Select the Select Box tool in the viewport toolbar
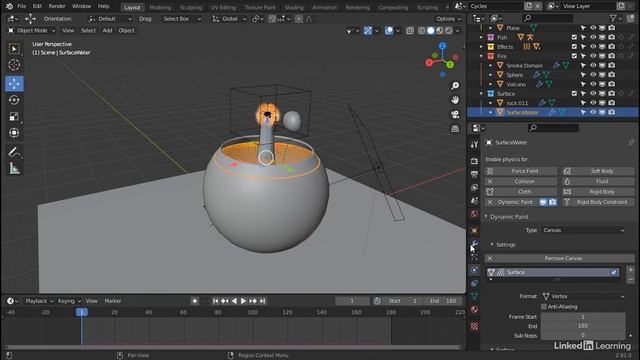 point(14,49)
